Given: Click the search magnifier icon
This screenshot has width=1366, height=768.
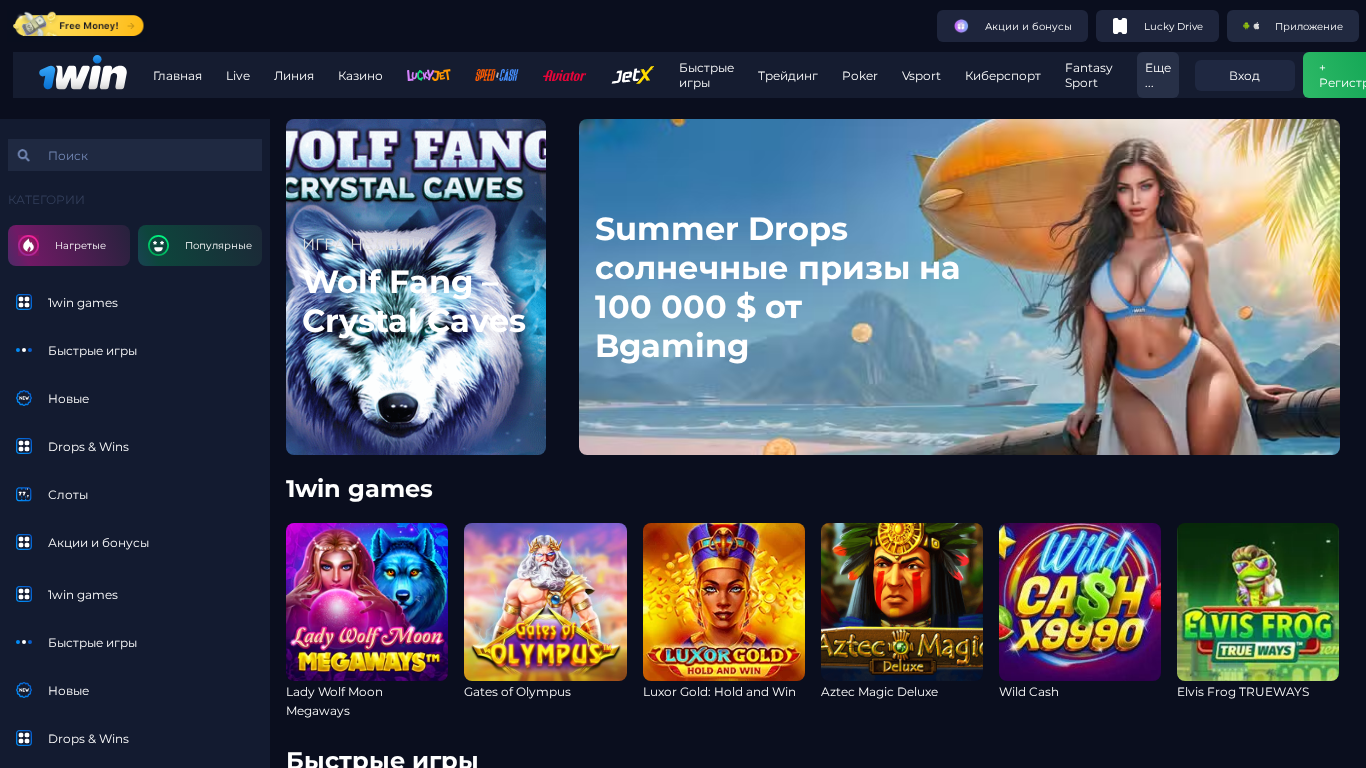Looking at the screenshot, I should (x=24, y=155).
